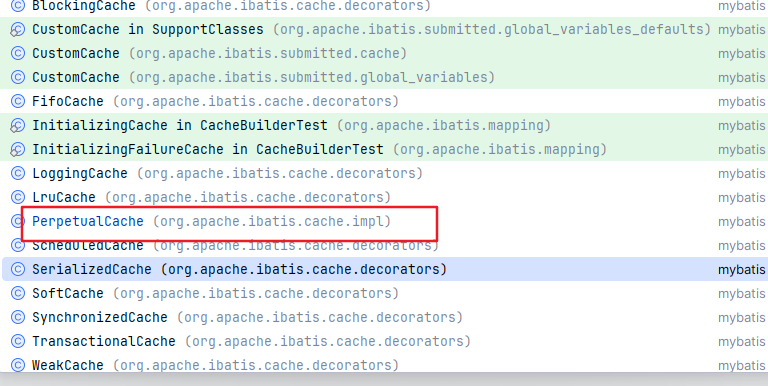Click the class icon of SerializedCache
This screenshot has height=386, width=768.
[x=18, y=269]
